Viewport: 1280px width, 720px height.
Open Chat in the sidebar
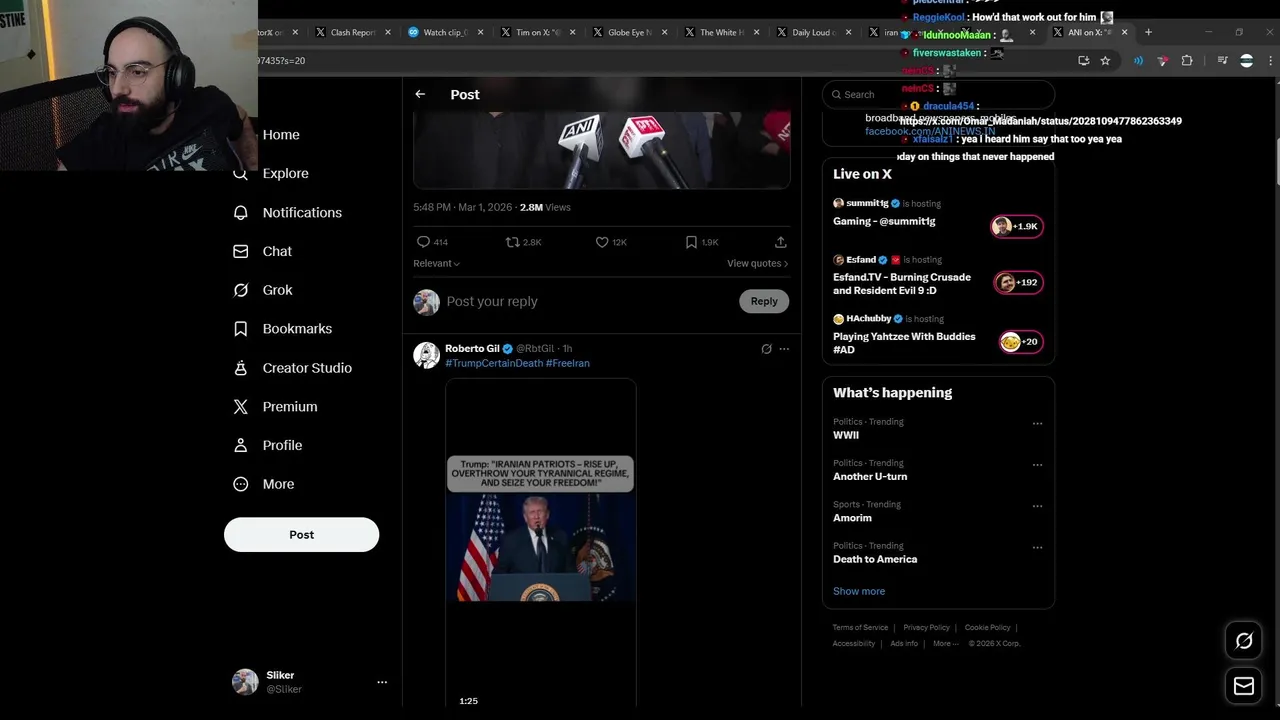(277, 251)
